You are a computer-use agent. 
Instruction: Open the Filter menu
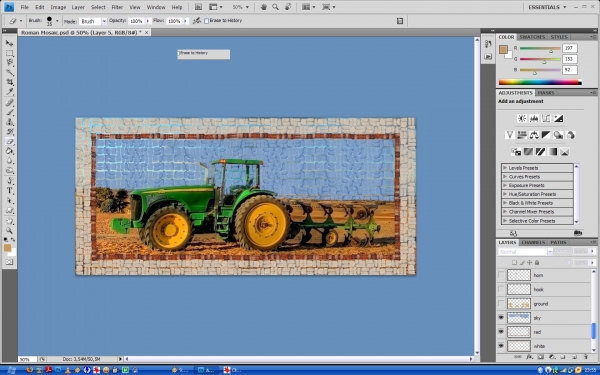coord(117,7)
